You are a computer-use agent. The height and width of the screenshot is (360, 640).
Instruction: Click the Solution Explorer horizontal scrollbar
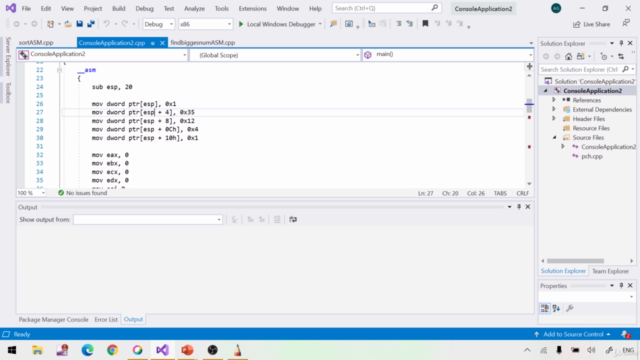575,261
